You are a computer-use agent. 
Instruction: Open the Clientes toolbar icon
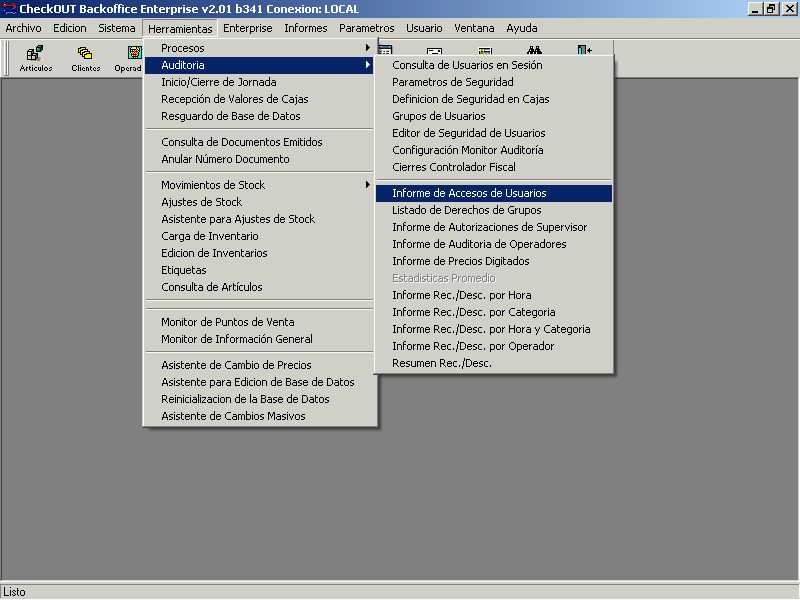85,58
